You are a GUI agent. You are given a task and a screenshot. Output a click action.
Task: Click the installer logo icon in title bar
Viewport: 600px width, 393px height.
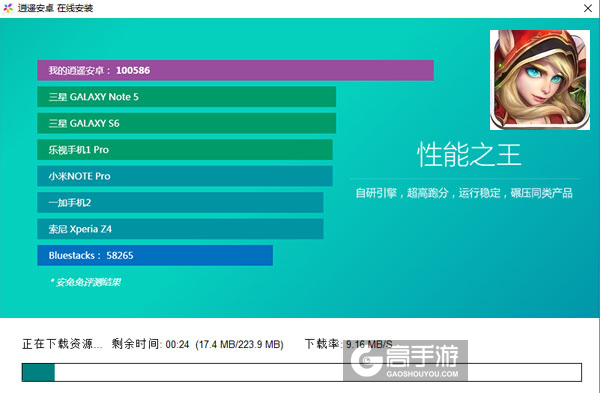coord(8,8)
